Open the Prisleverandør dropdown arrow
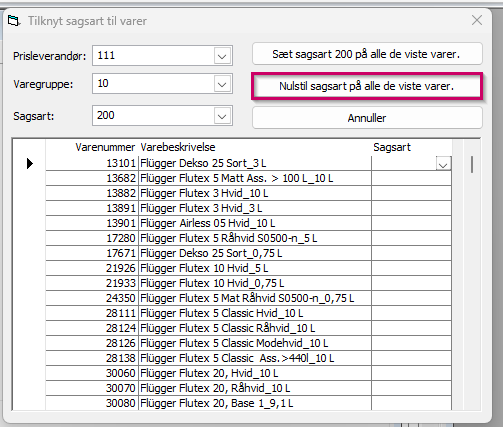The width and height of the screenshot is (503, 427). coord(222,56)
